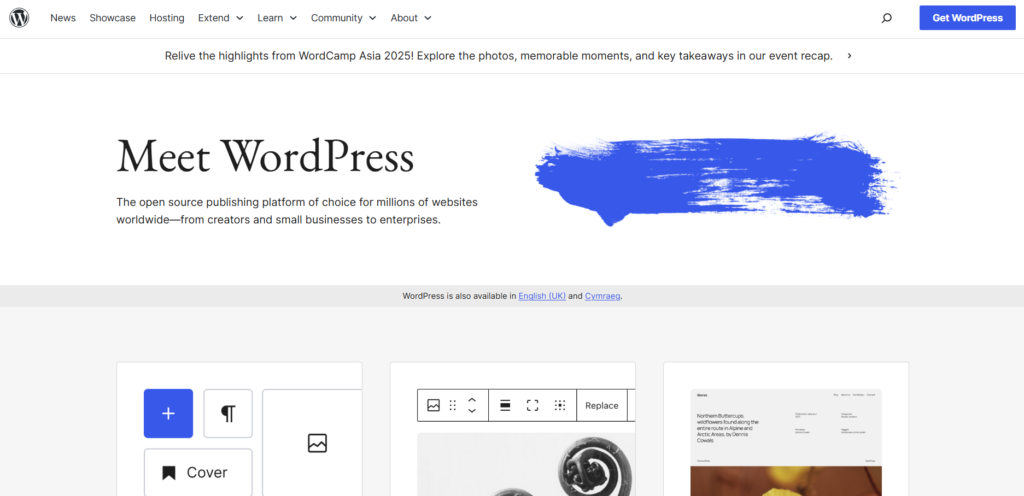Click the blue plus add-block icon
Viewport: 1024px width, 496px height.
pyautogui.click(x=168, y=413)
